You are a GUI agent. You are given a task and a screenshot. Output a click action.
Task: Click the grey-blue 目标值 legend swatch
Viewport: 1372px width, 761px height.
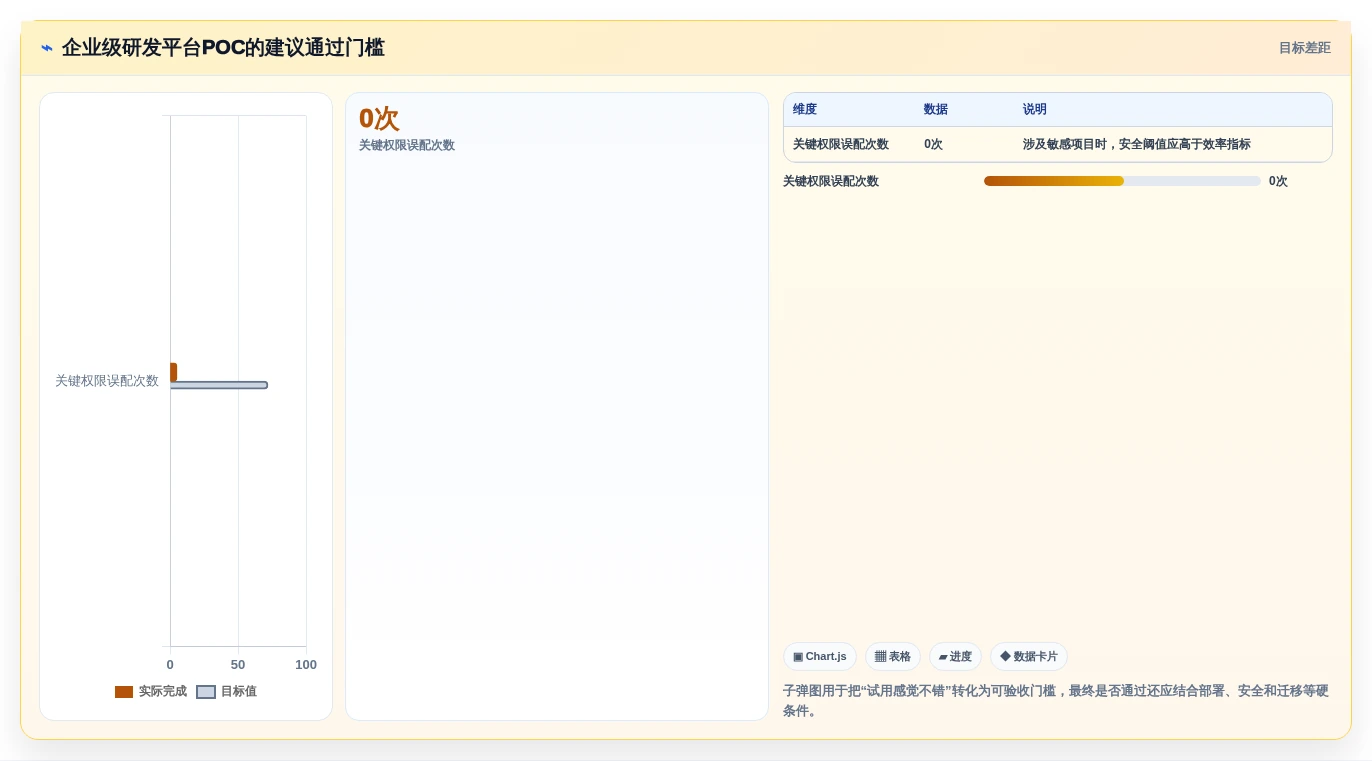click(x=206, y=692)
